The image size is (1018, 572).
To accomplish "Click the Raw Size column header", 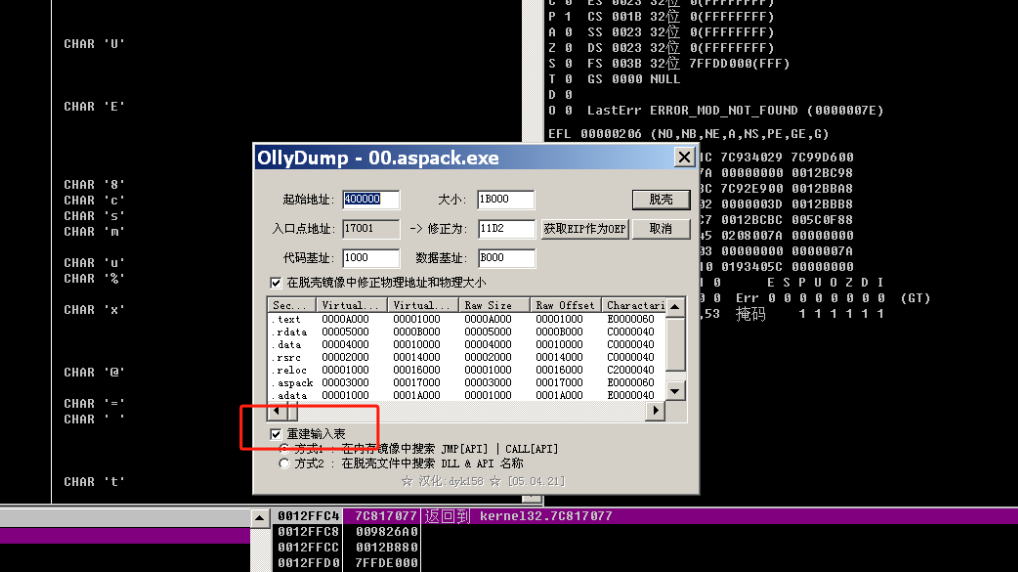I will click(494, 305).
